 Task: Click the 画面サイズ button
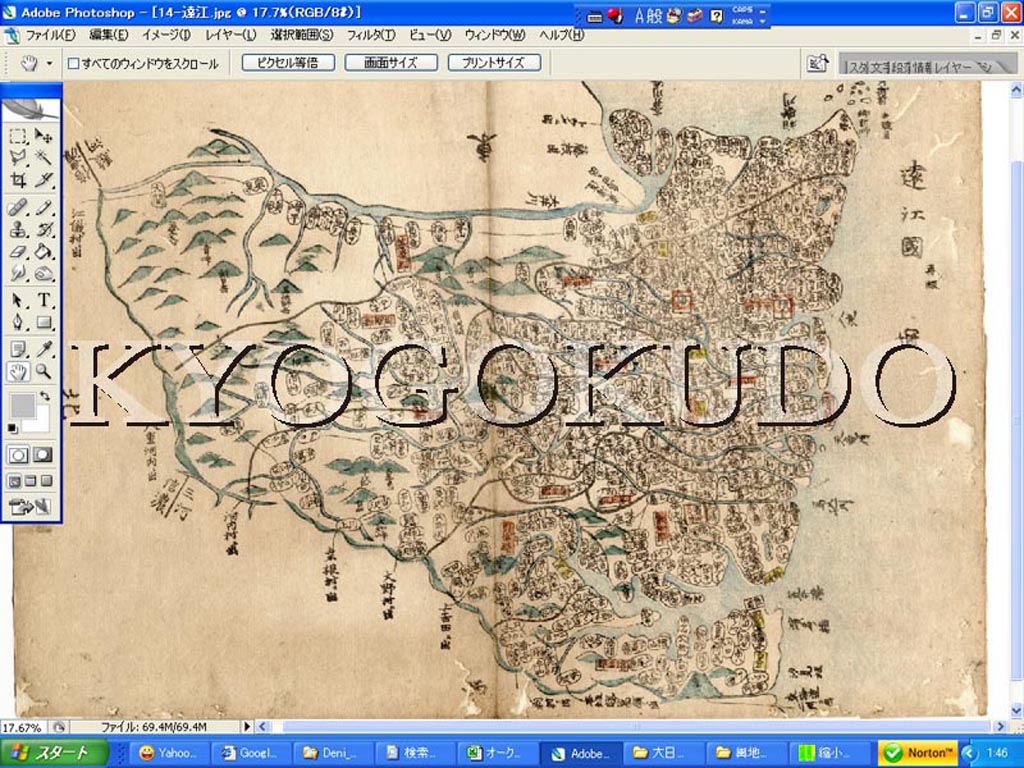coord(391,63)
